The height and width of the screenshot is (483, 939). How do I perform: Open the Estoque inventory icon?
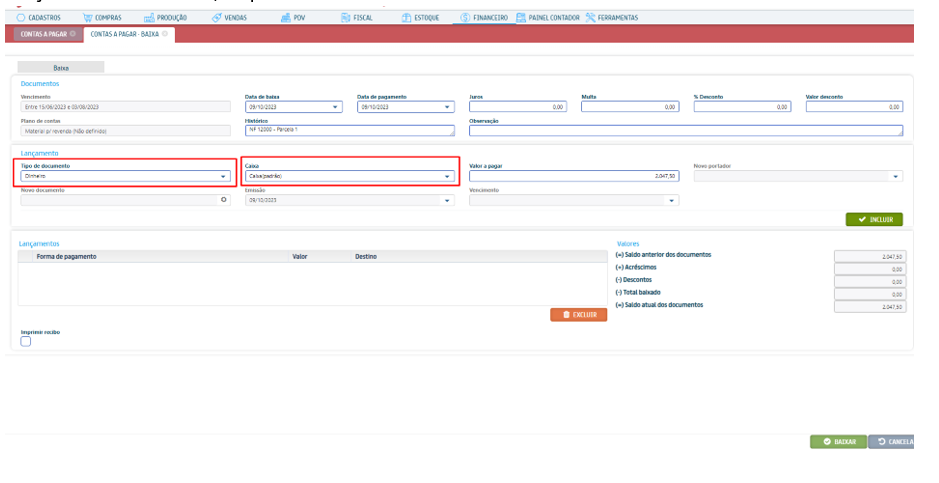[406, 18]
